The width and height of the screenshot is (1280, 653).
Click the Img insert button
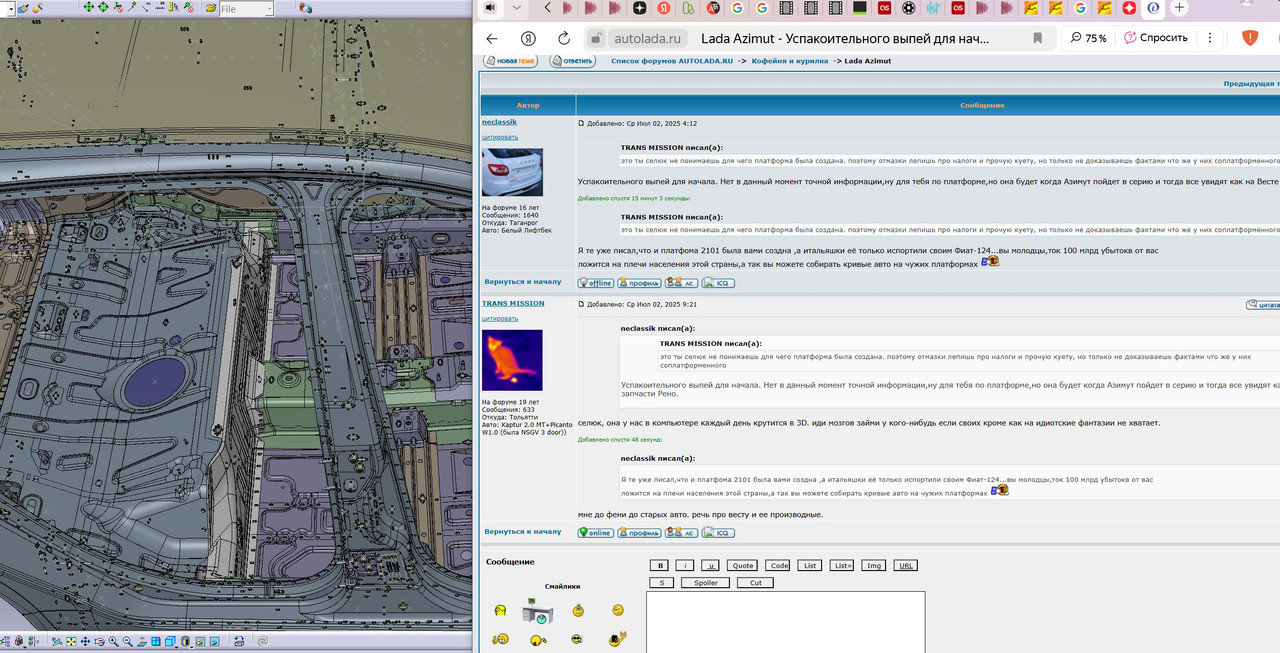coord(874,565)
